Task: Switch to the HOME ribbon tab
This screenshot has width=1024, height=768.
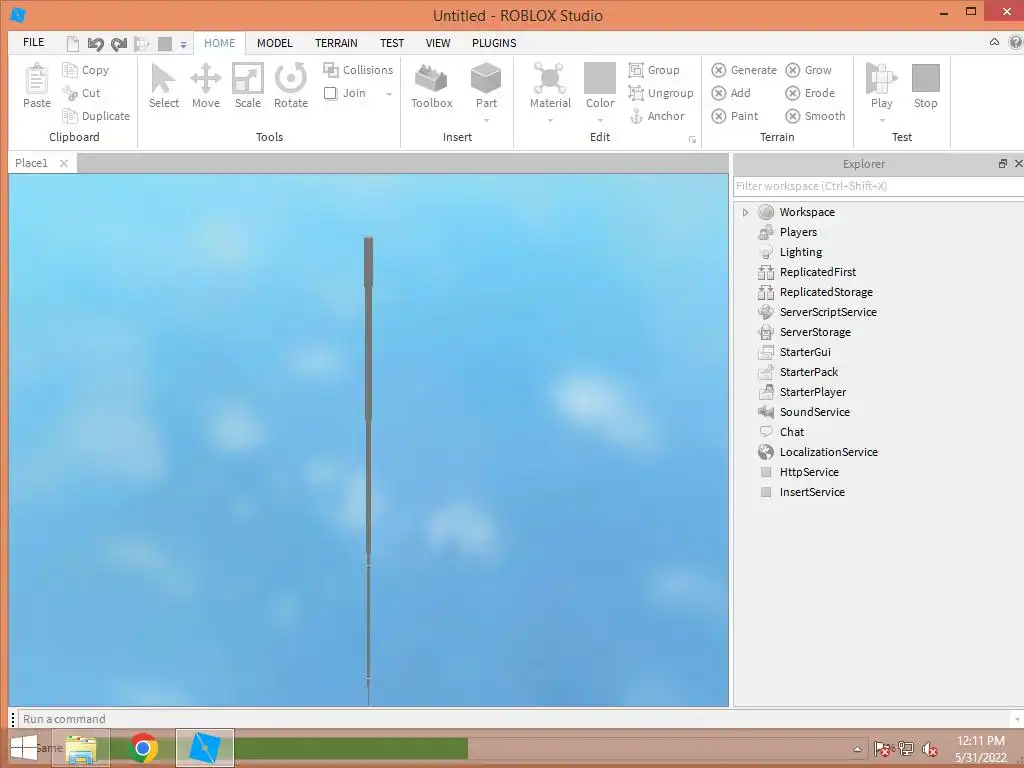Action: (x=219, y=43)
